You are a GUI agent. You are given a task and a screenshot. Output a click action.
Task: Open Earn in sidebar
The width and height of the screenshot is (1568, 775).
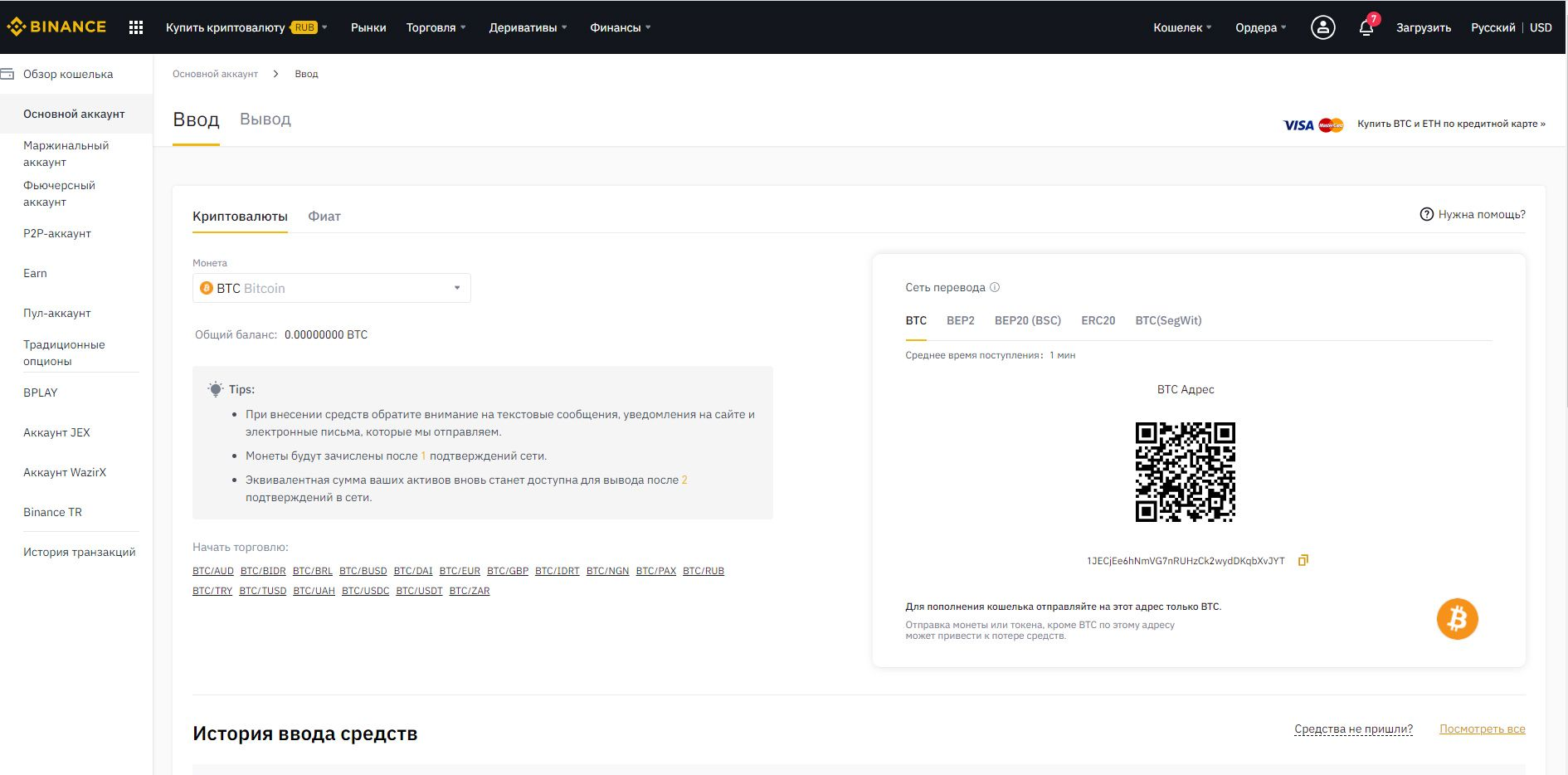(35, 273)
